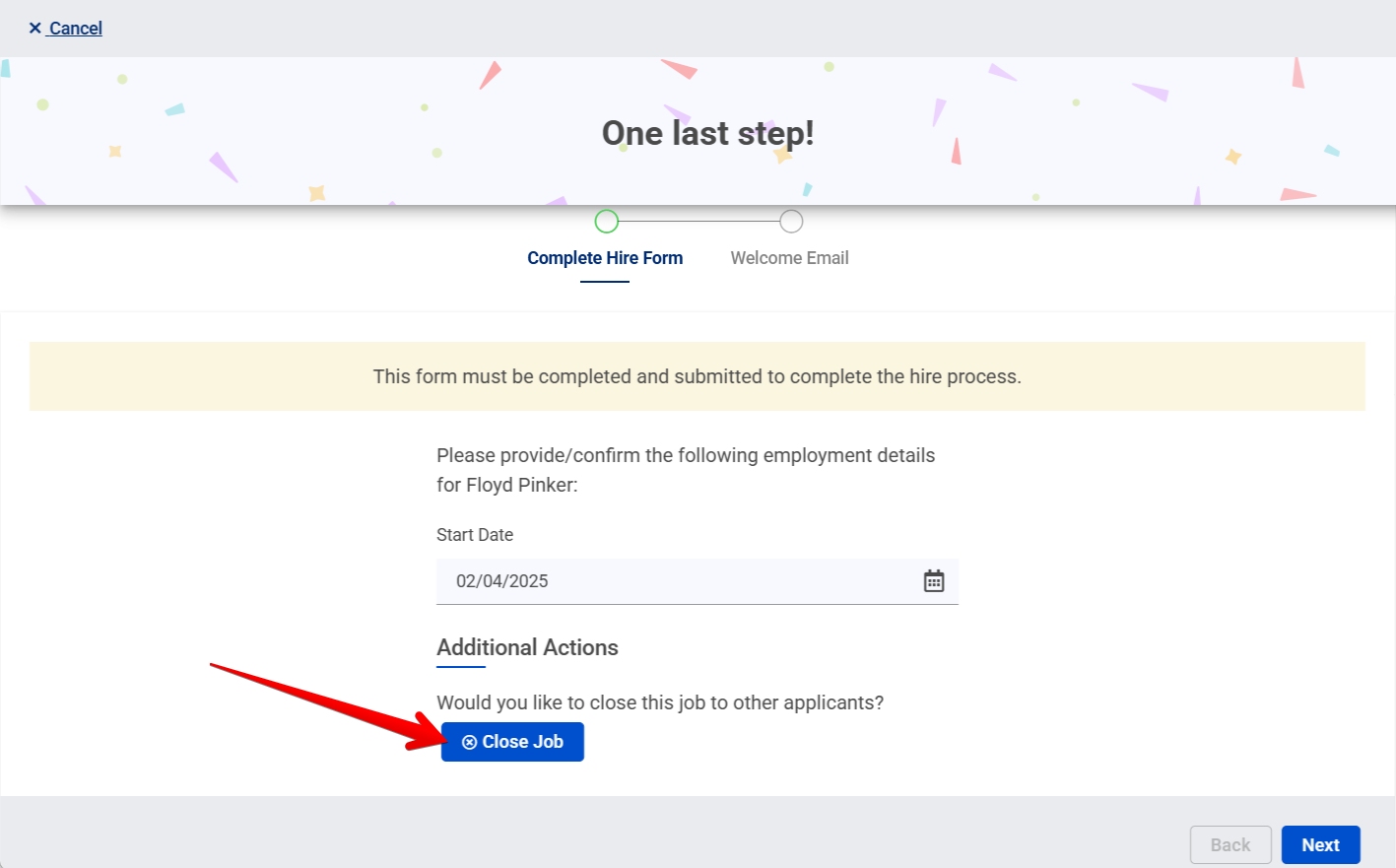Select the Complete Hire Form step label
The height and width of the screenshot is (868, 1396).
605,257
